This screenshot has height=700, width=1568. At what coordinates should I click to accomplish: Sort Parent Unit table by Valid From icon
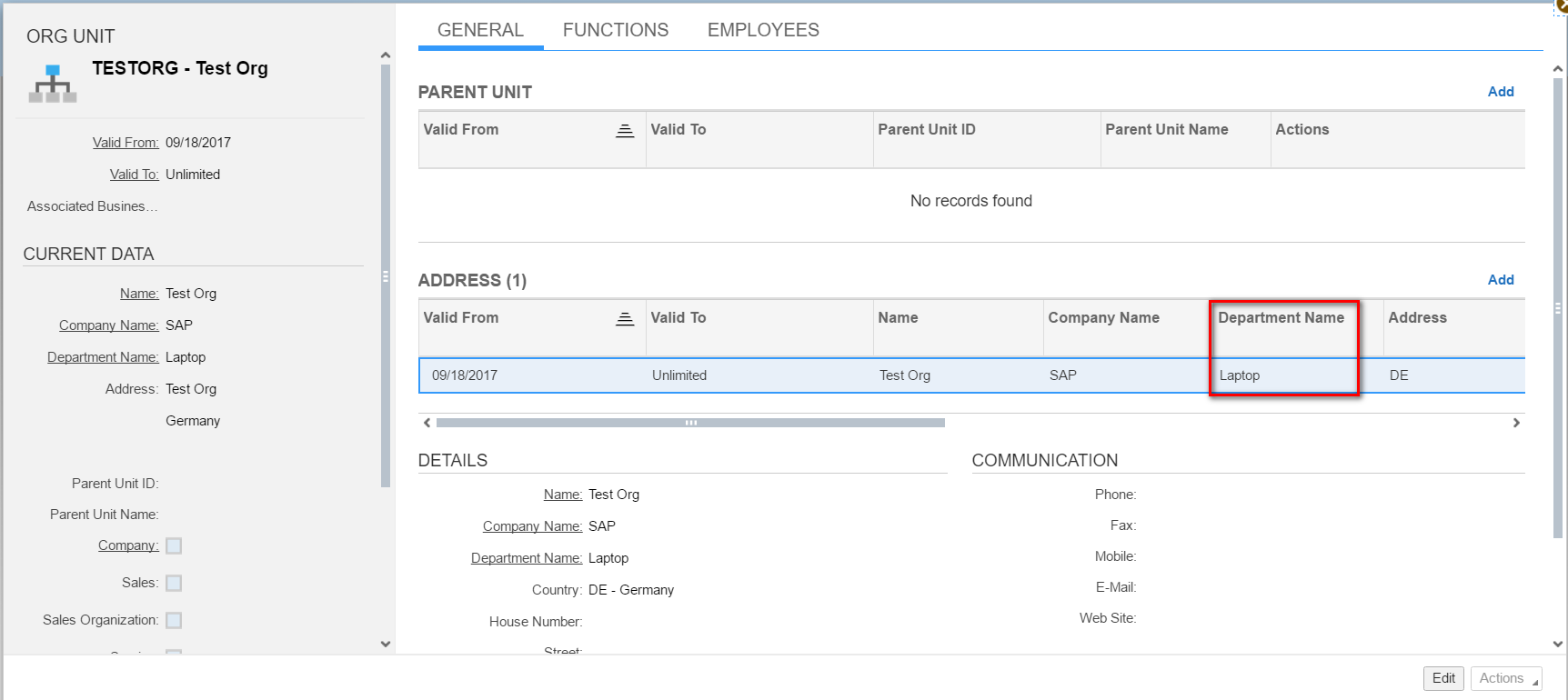pyautogui.click(x=625, y=131)
